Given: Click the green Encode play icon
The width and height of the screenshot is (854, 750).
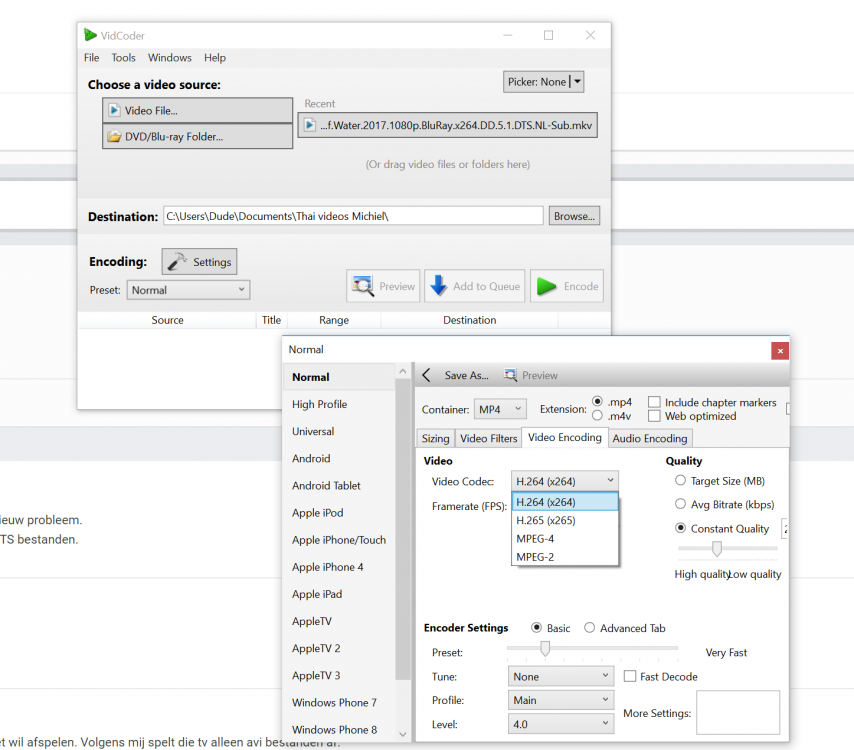Looking at the screenshot, I should click(x=546, y=287).
